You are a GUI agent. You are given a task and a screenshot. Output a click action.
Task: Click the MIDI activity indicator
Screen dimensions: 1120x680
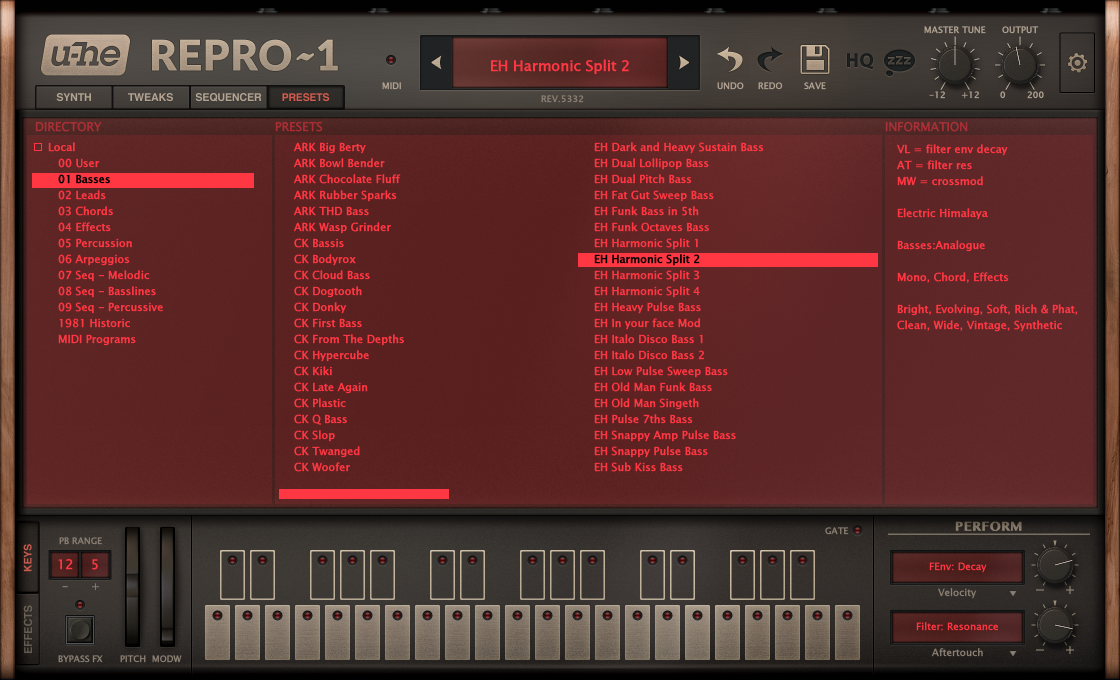pos(391,60)
